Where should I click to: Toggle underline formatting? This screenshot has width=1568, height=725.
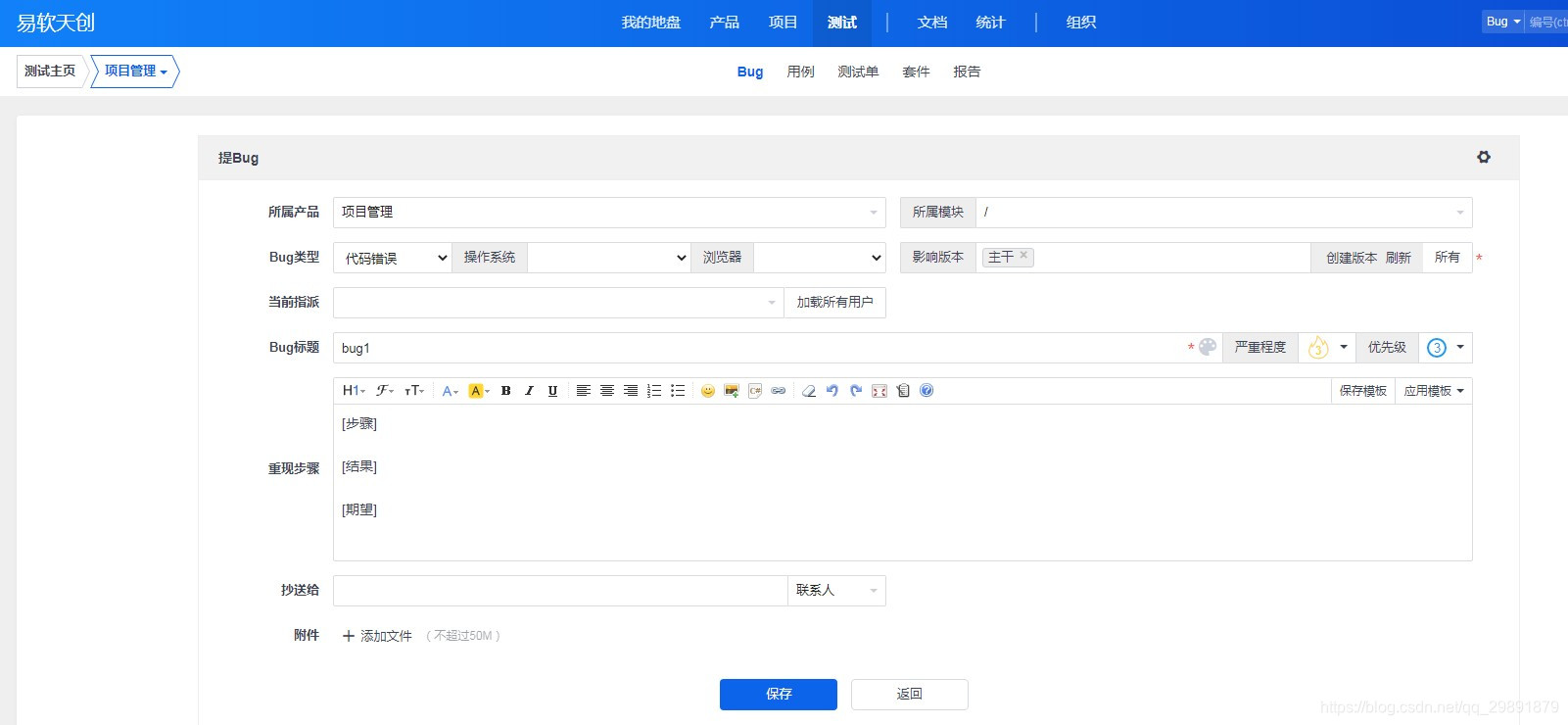coord(552,391)
